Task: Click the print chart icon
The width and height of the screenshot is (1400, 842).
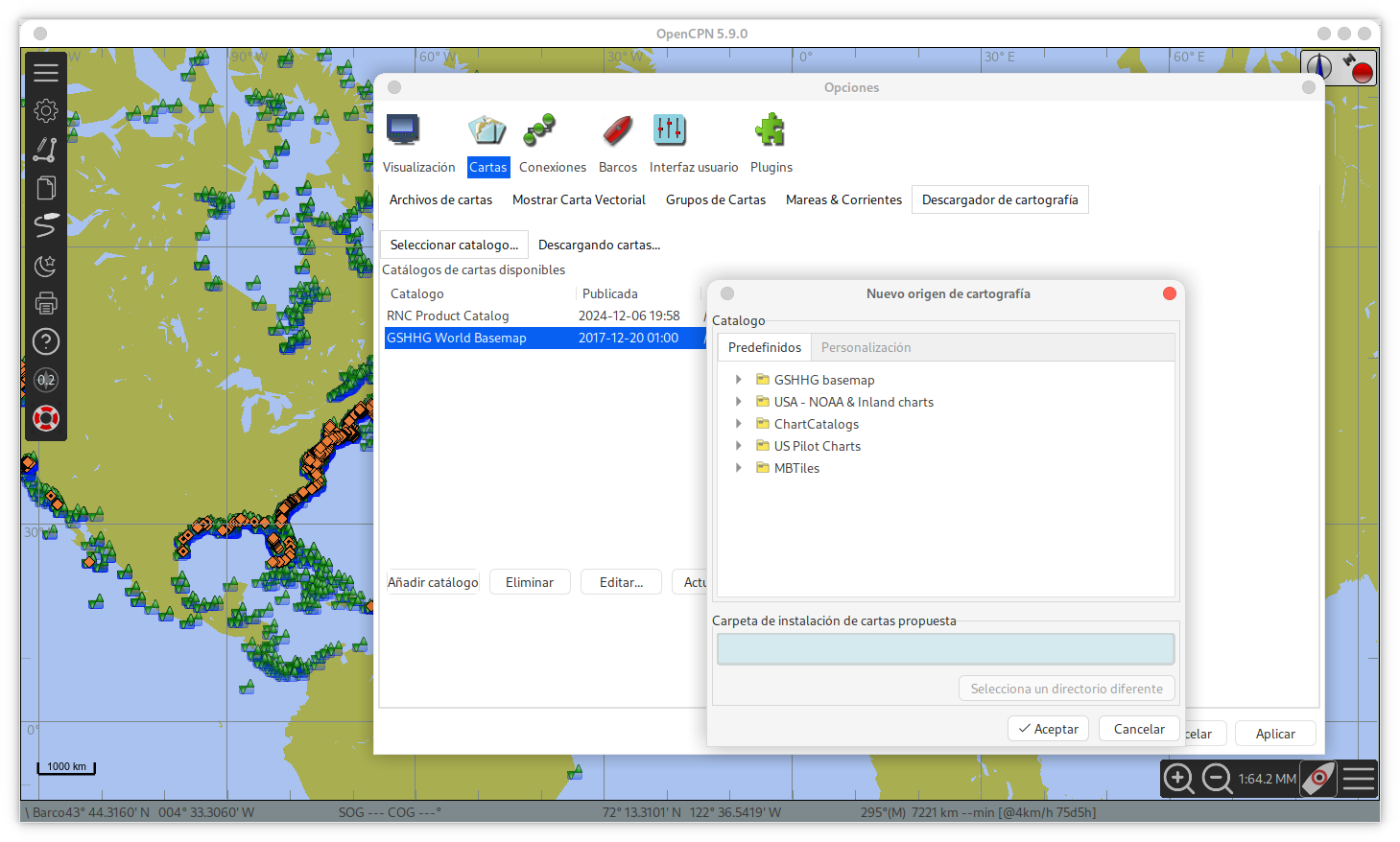Action: [46, 303]
